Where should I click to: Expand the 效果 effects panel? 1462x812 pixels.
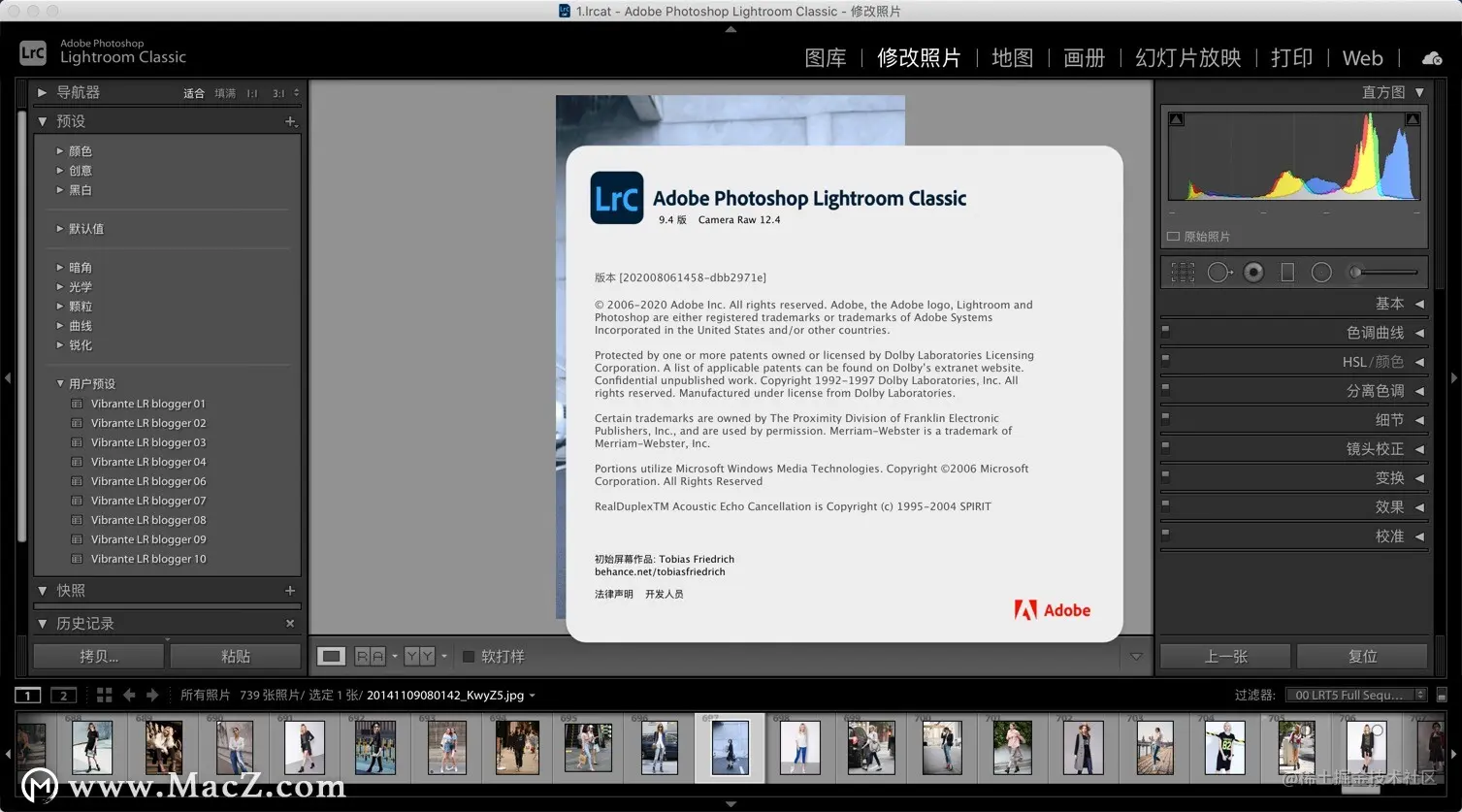click(1419, 507)
